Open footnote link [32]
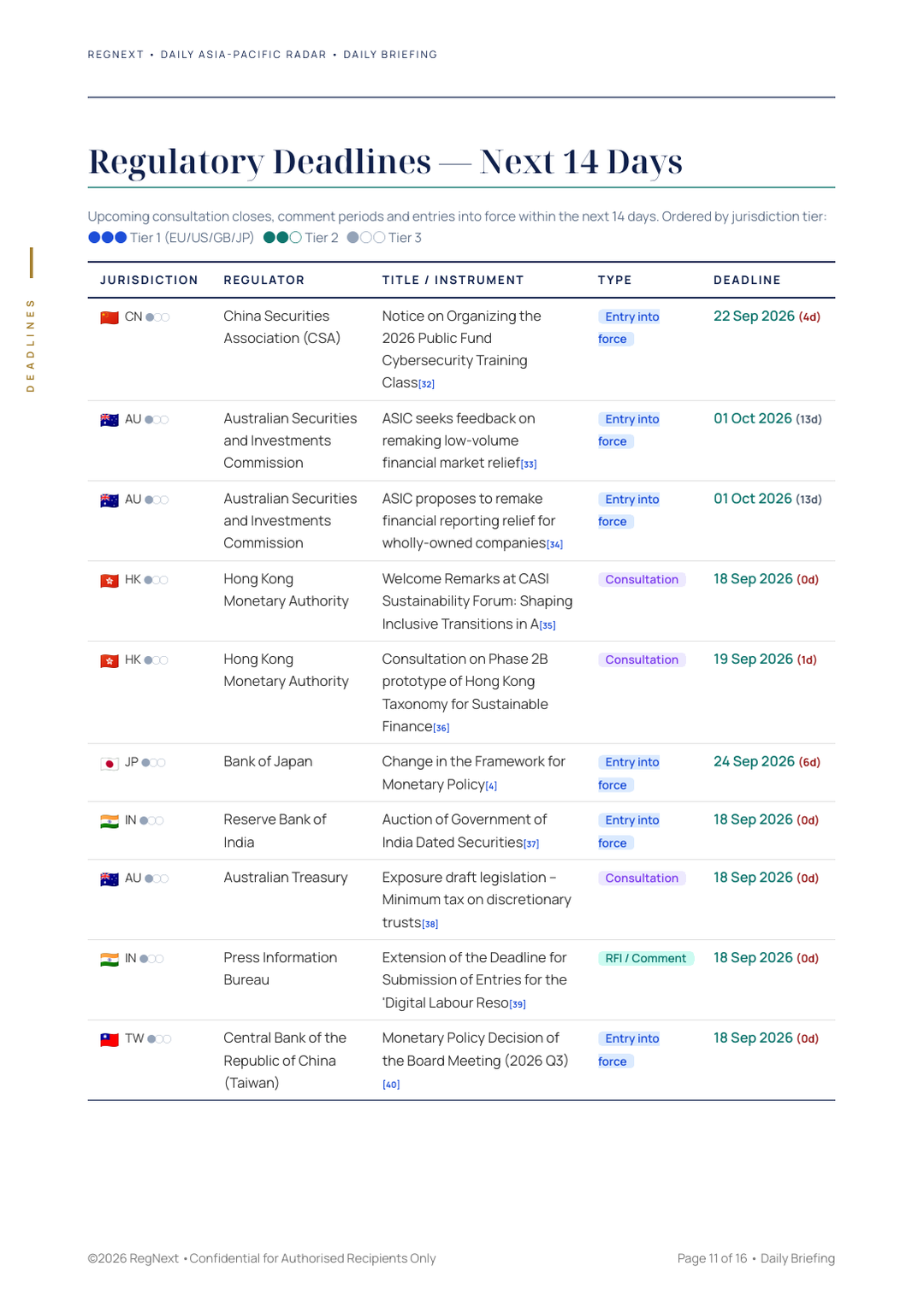 [426, 384]
